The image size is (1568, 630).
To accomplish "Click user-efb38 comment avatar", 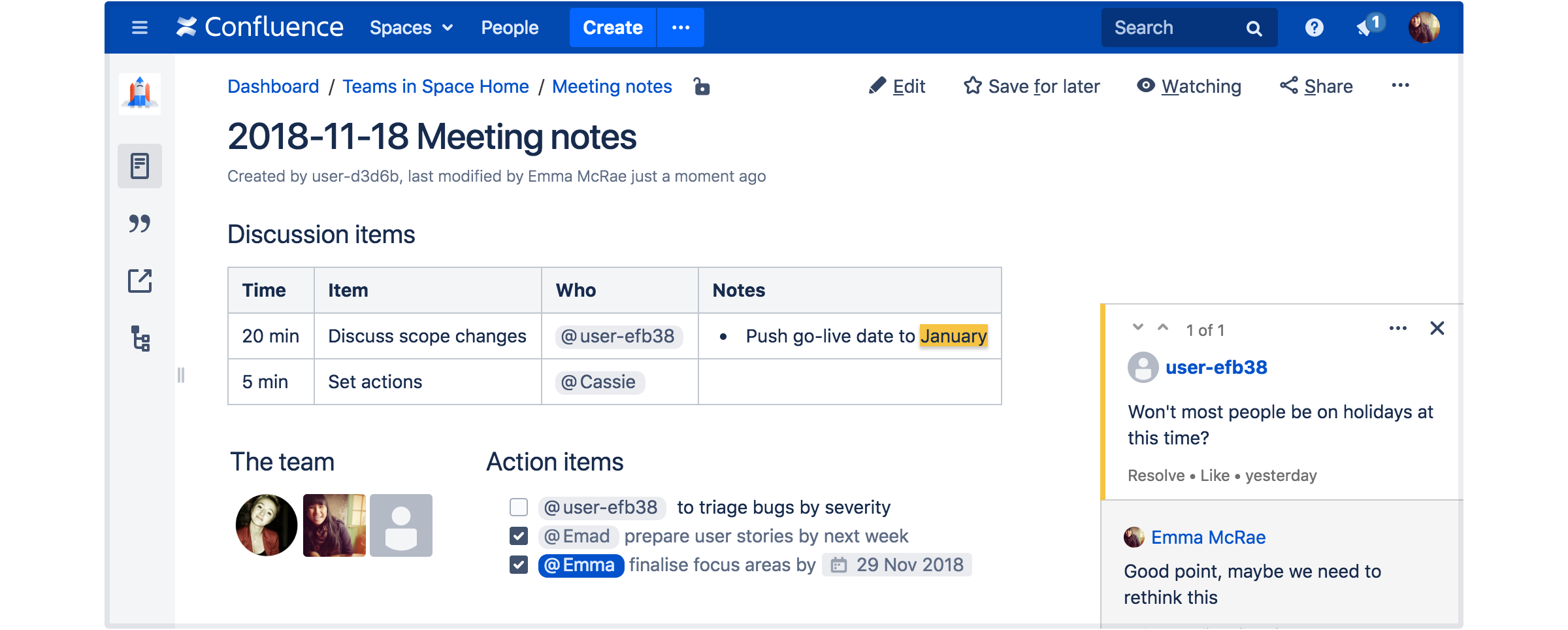I will 1143,367.
